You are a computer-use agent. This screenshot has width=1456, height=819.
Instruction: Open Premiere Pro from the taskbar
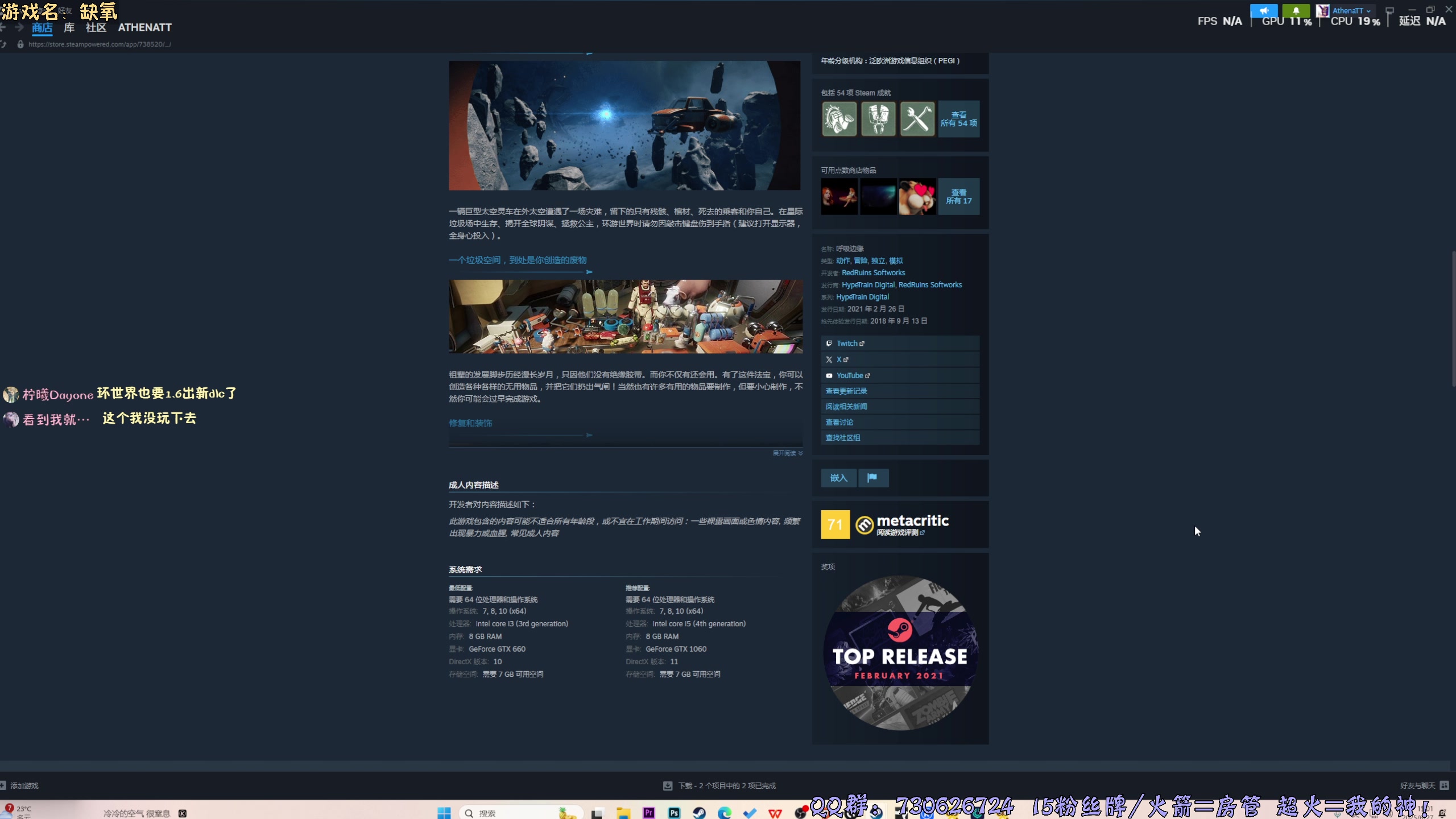(x=648, y=813)
